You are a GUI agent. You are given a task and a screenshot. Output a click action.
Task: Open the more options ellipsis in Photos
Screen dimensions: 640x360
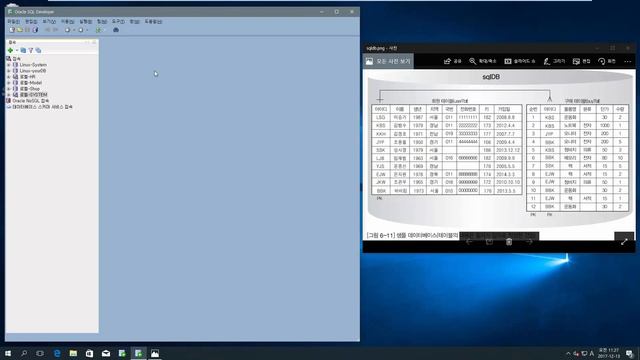point(628,61)
